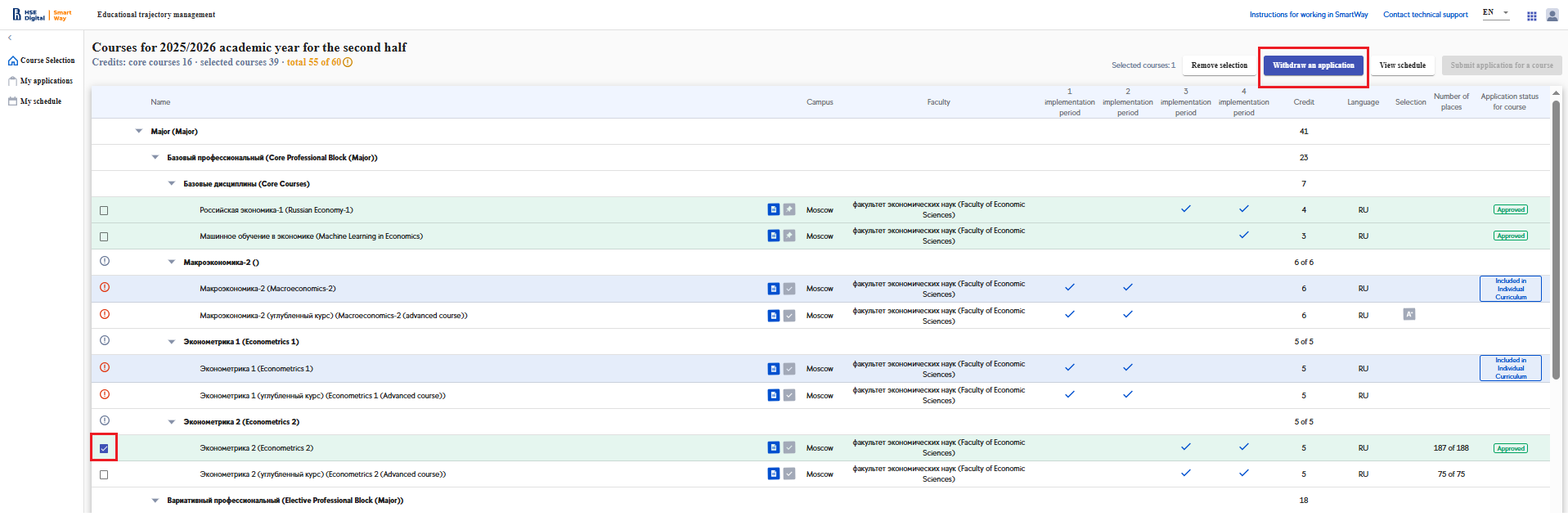
Task: Collapse the left sidebar with arrow
Action: [x=10, y=38]
